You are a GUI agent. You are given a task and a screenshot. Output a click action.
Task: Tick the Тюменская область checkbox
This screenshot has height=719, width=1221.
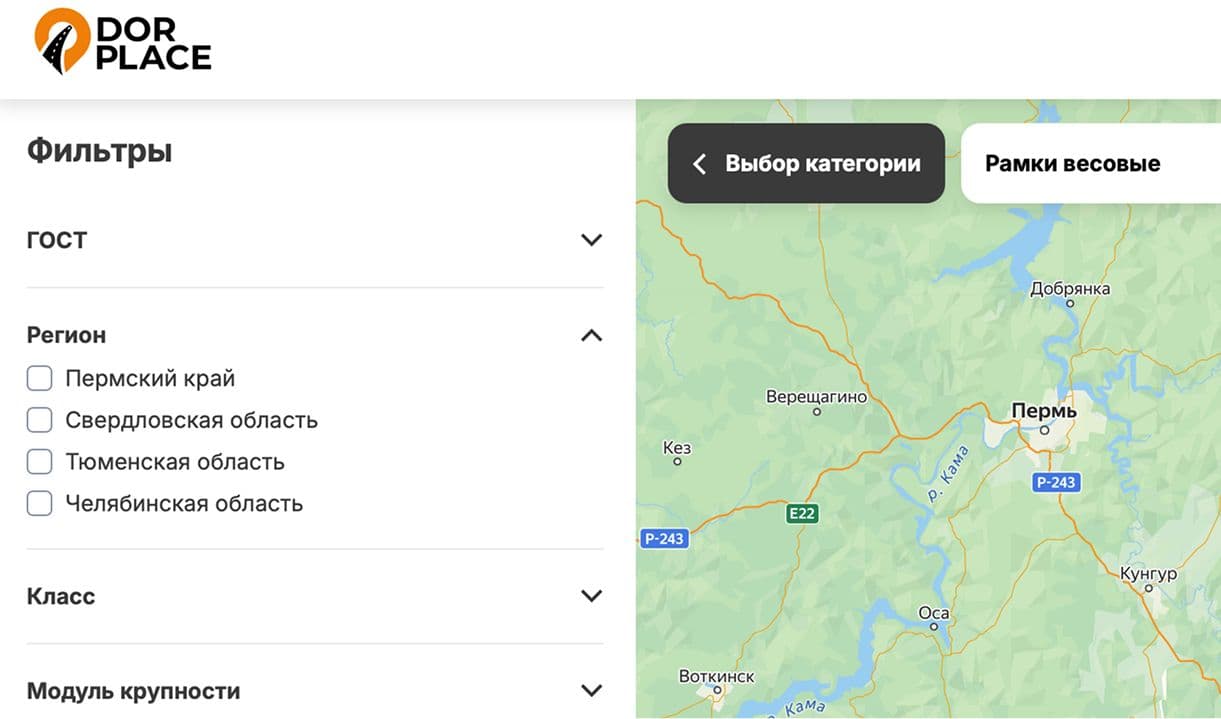coord(40,462)
